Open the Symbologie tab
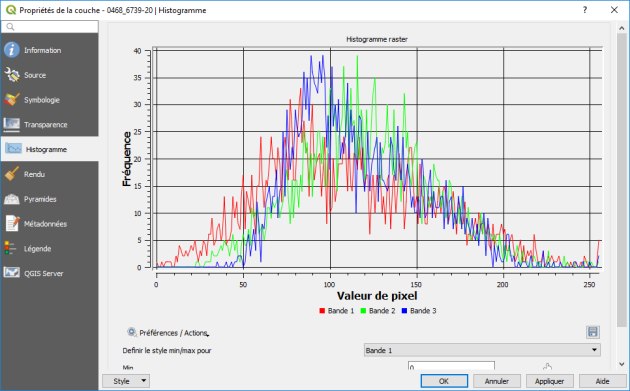Screen dimensions: 630x391 click(49, 100)
